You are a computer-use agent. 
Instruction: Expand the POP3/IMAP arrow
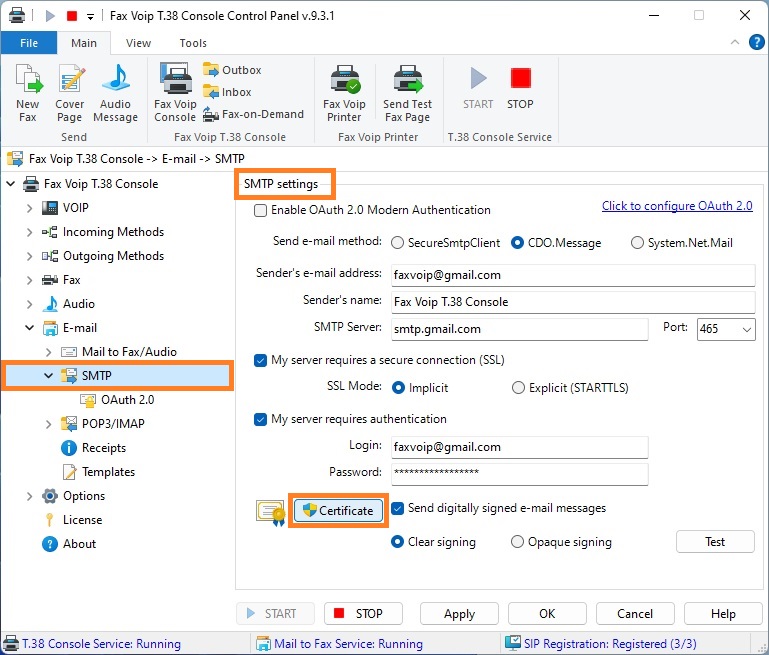pos(48,424)
